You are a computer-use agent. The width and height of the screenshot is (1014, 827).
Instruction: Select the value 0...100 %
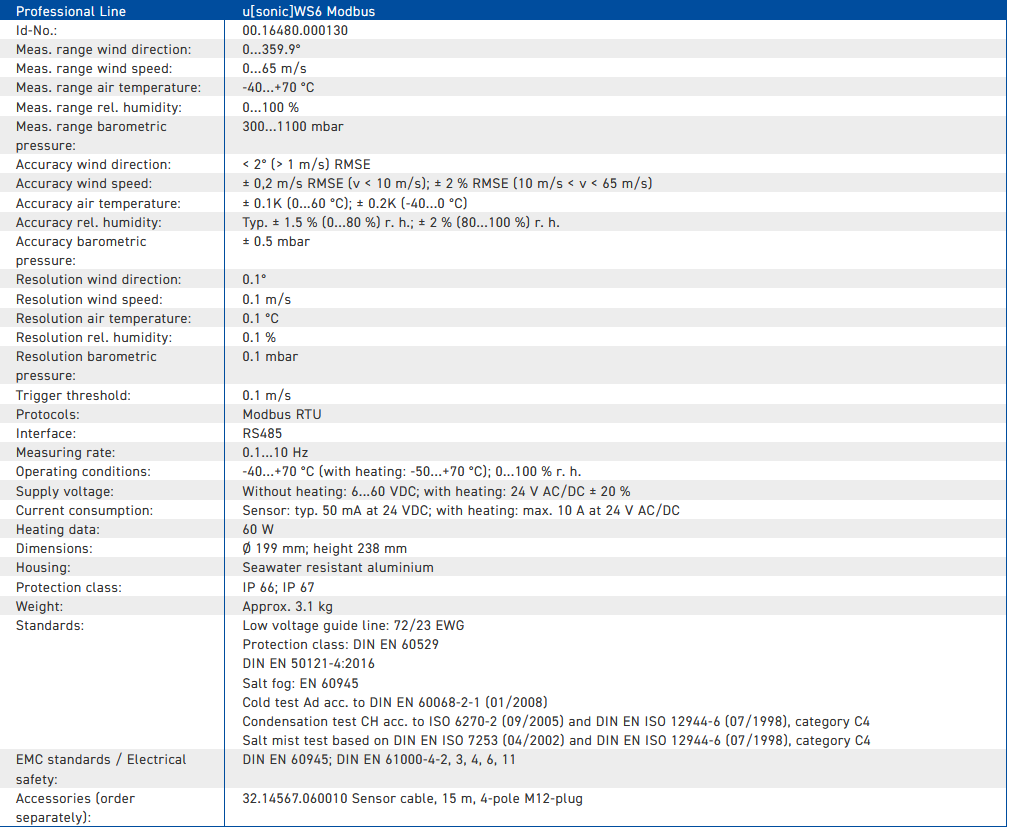[x=270, y=107]
